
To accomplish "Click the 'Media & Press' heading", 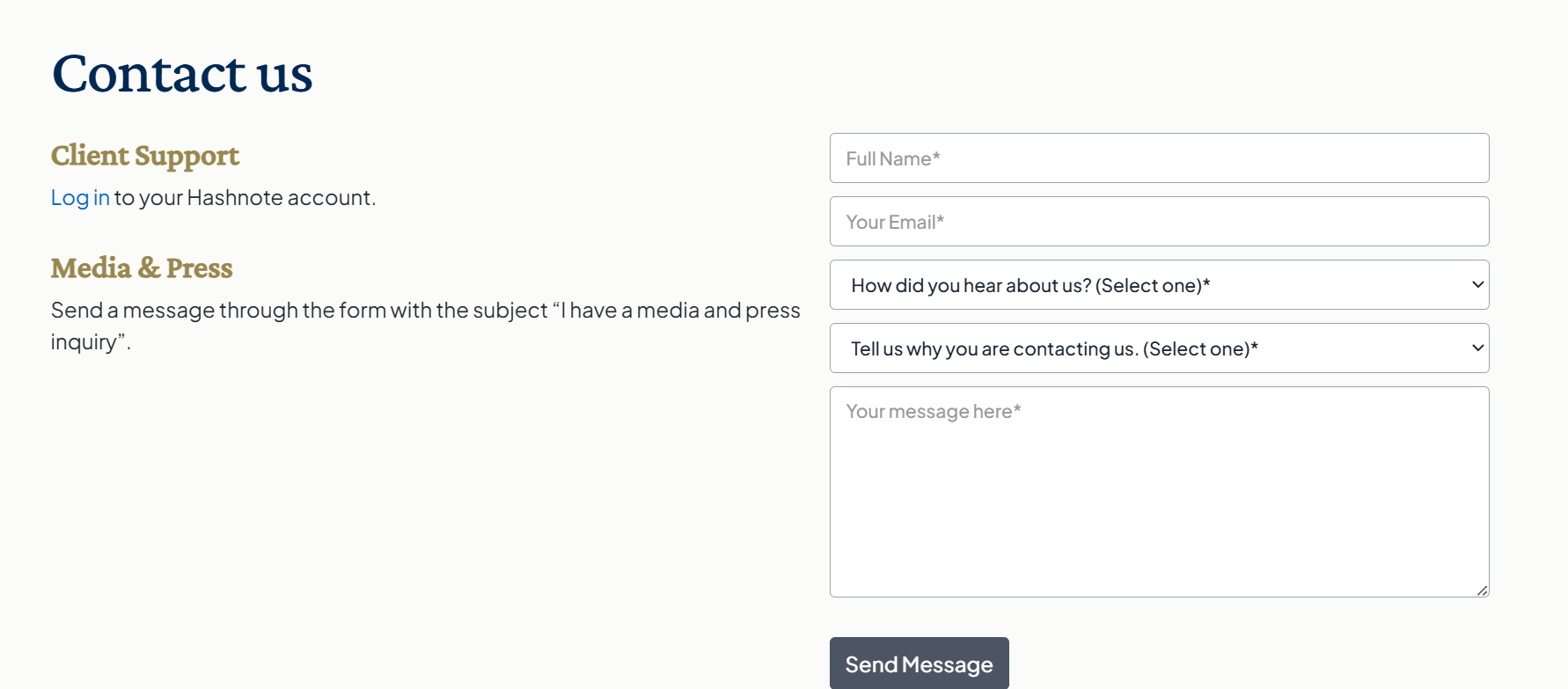I will click(142, 268).
